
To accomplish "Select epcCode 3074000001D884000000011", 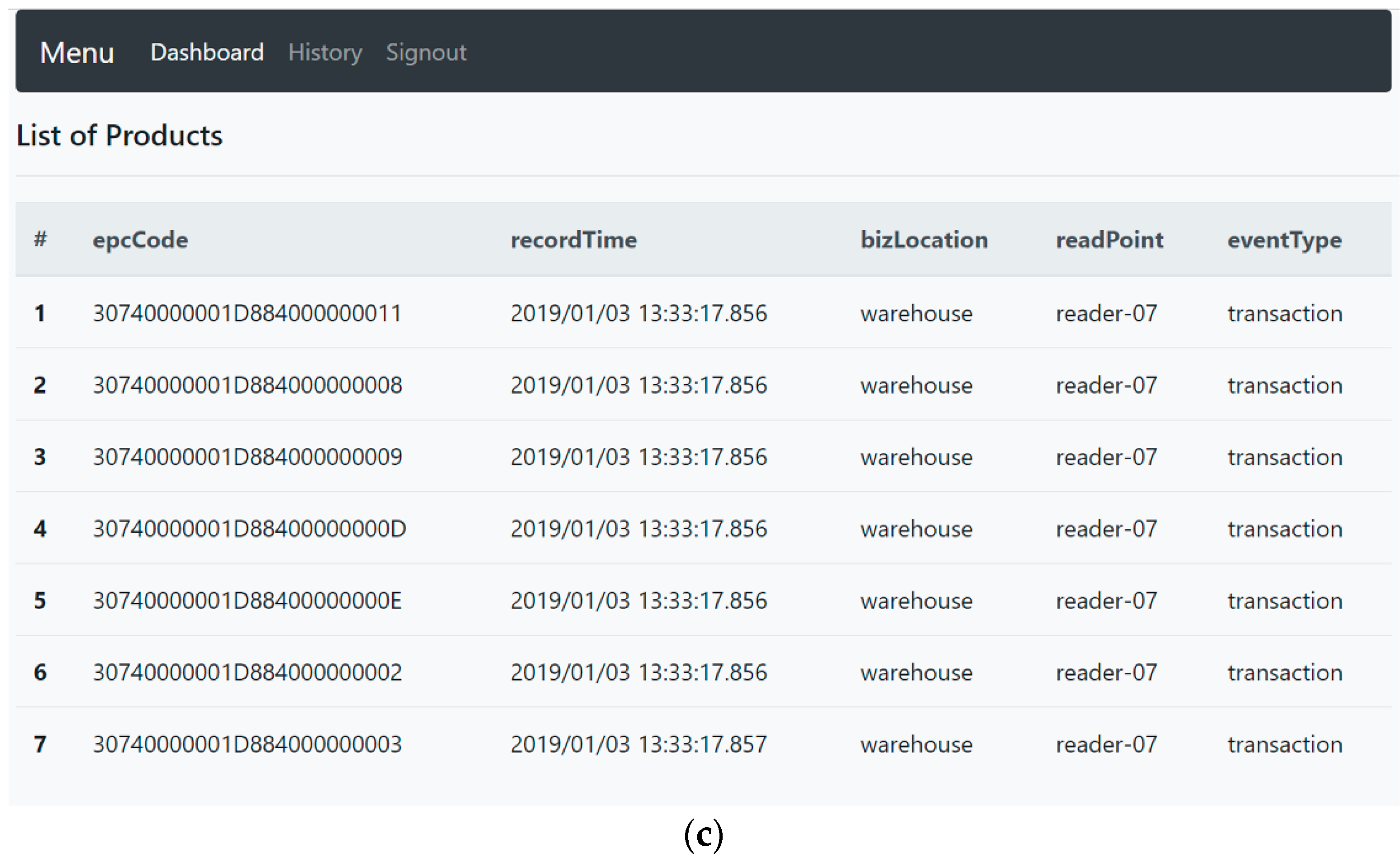I will [x=248, y=313].
